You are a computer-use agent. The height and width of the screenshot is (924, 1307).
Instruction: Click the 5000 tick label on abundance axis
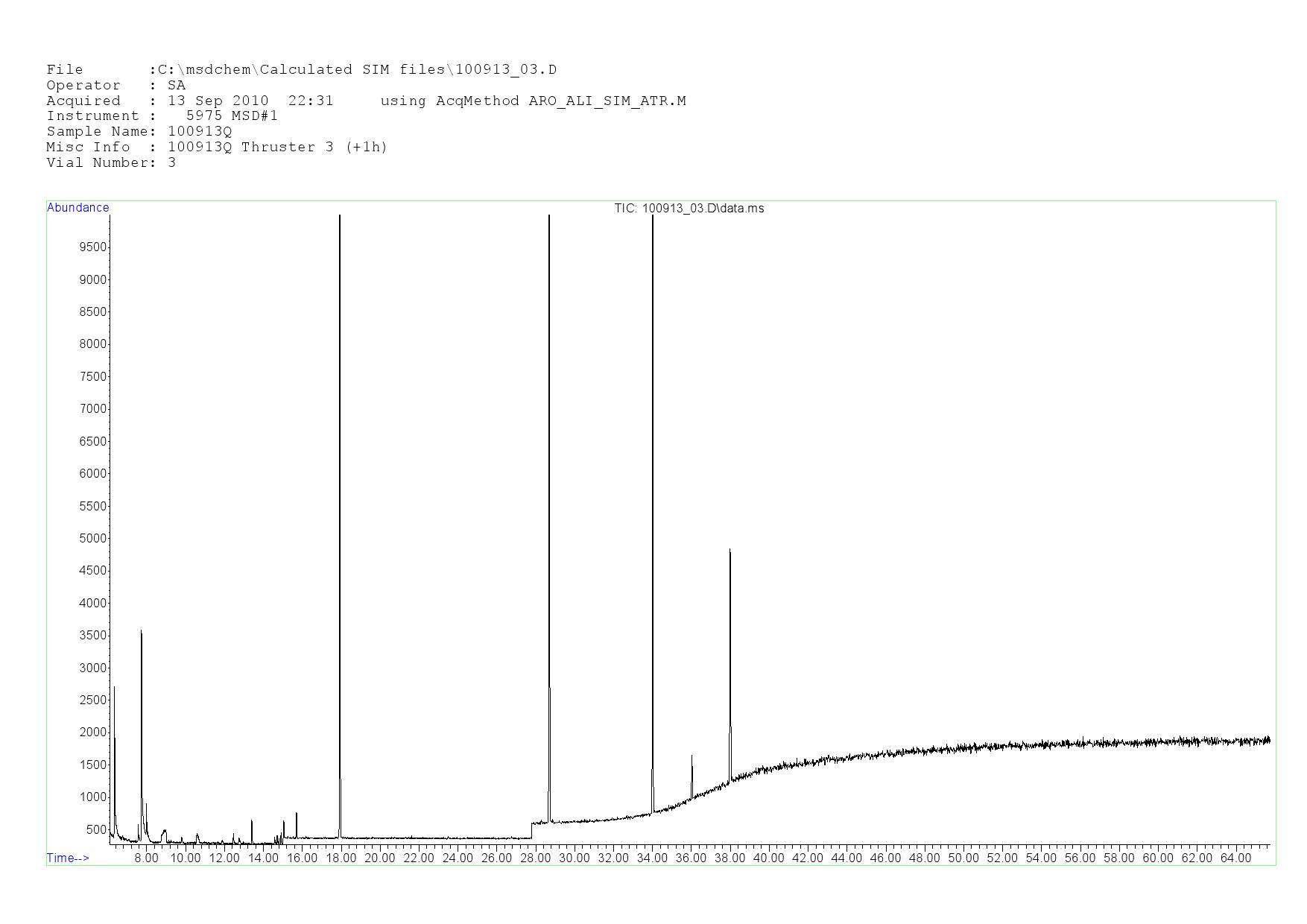tap(93, 538)
